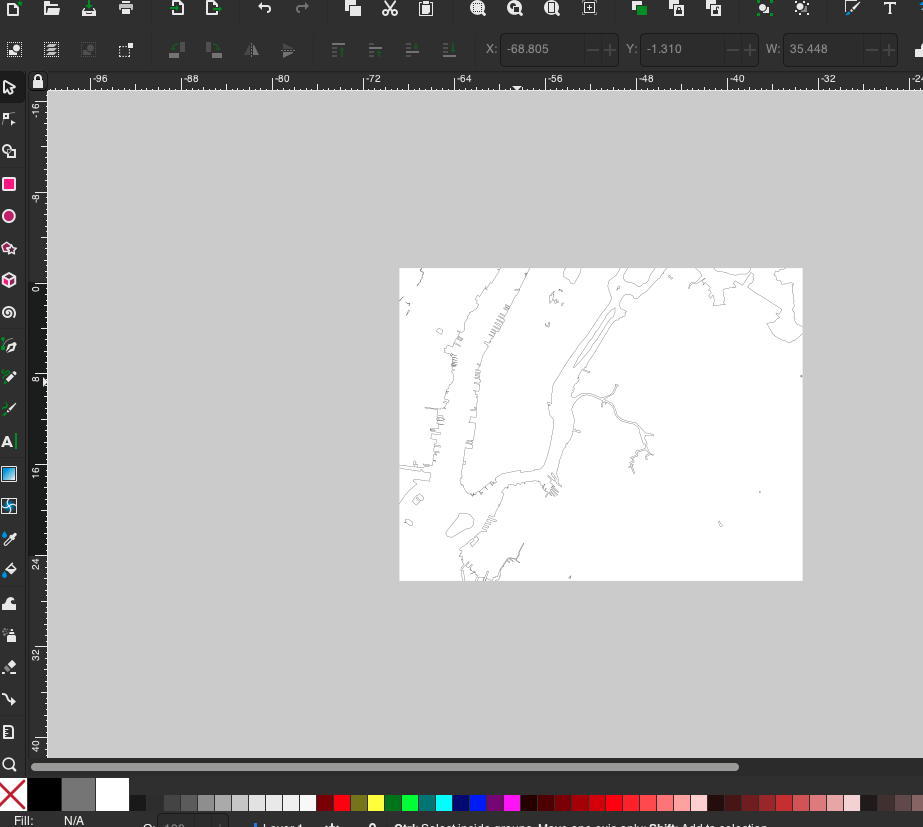Select all objects with the Select All icon
923x827 pixels.
coord(14,50)
